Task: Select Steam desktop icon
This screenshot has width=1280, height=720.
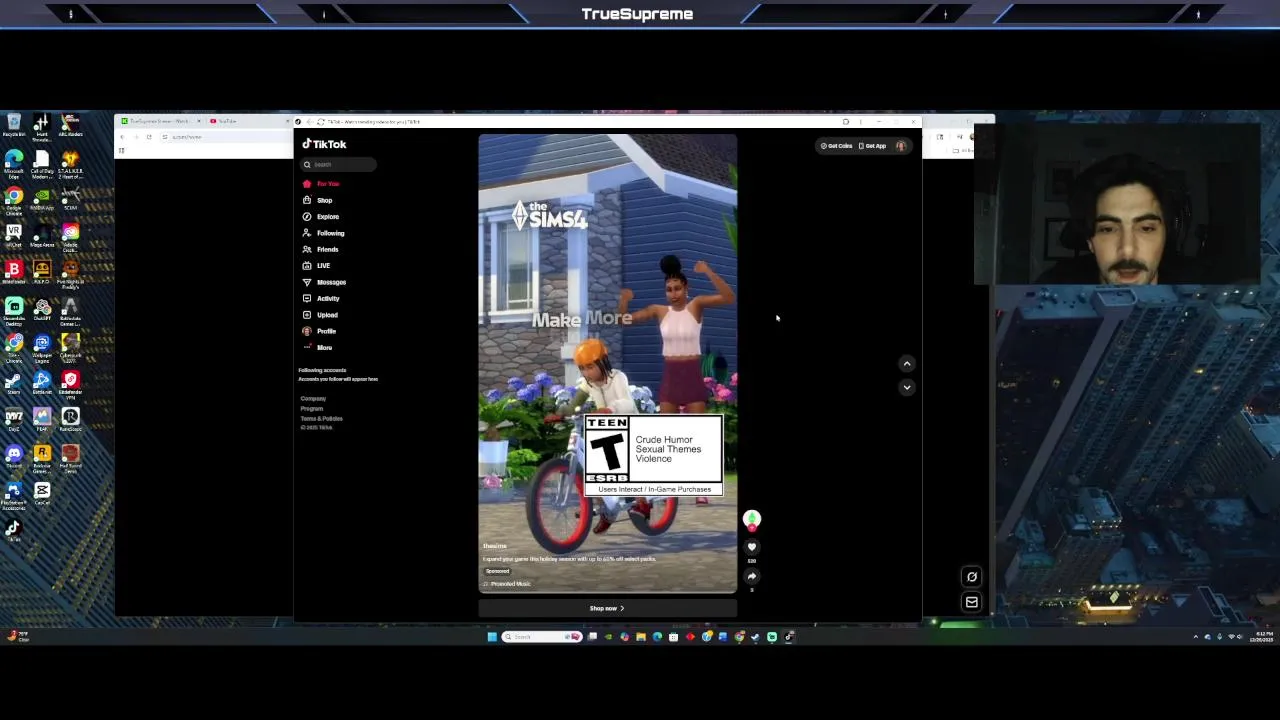Action: pos(14,384)
